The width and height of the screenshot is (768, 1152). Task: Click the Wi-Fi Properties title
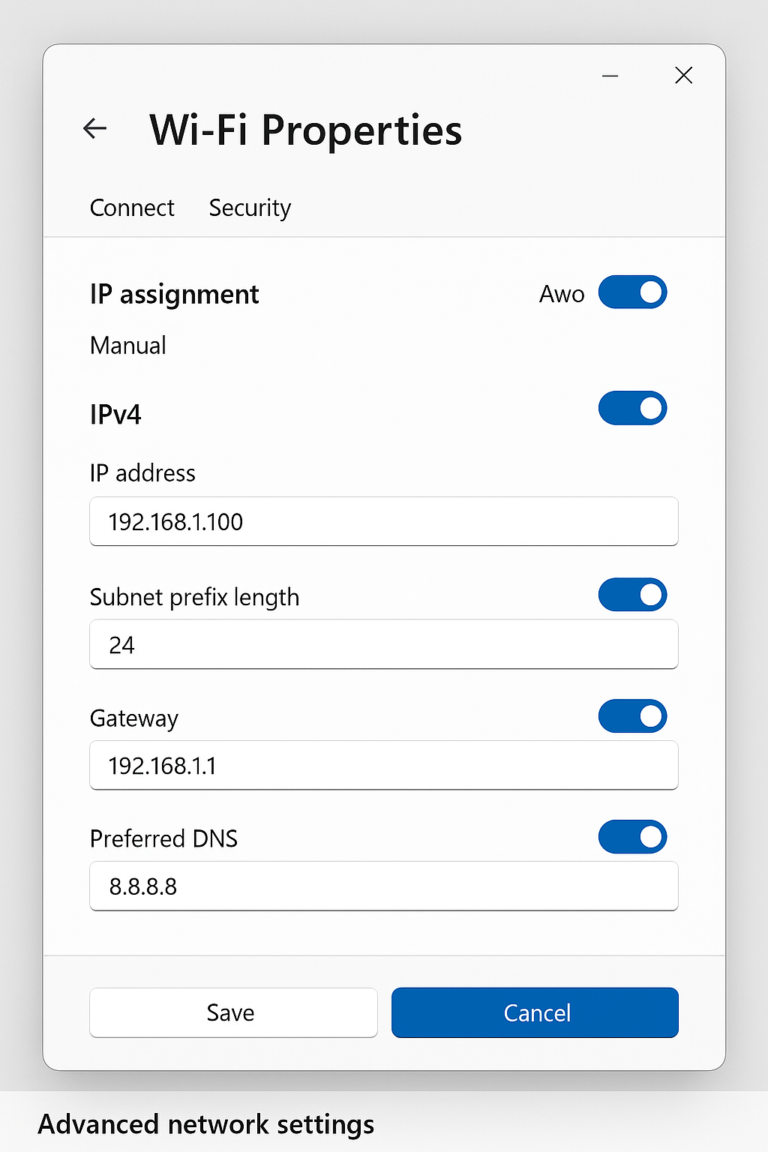[x=305, y=130]
